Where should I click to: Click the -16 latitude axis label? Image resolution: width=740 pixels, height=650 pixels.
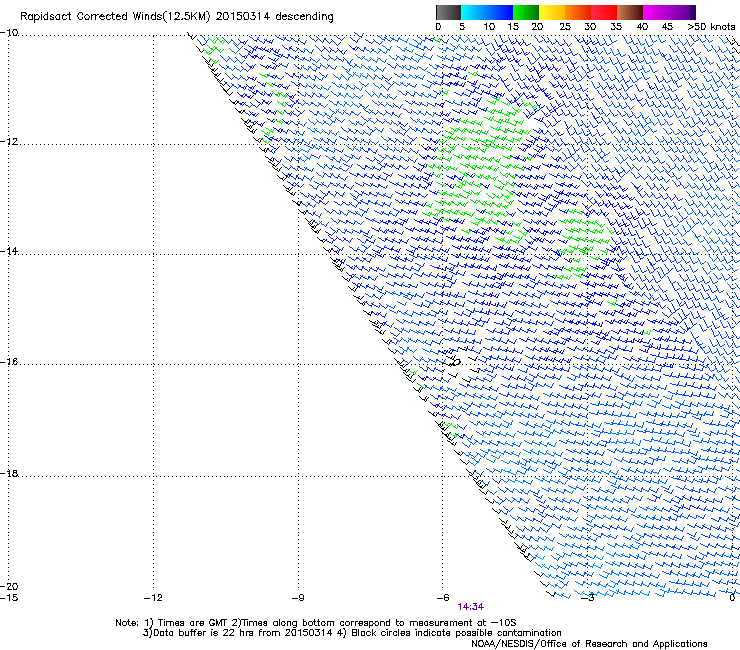tap(9, 362)
